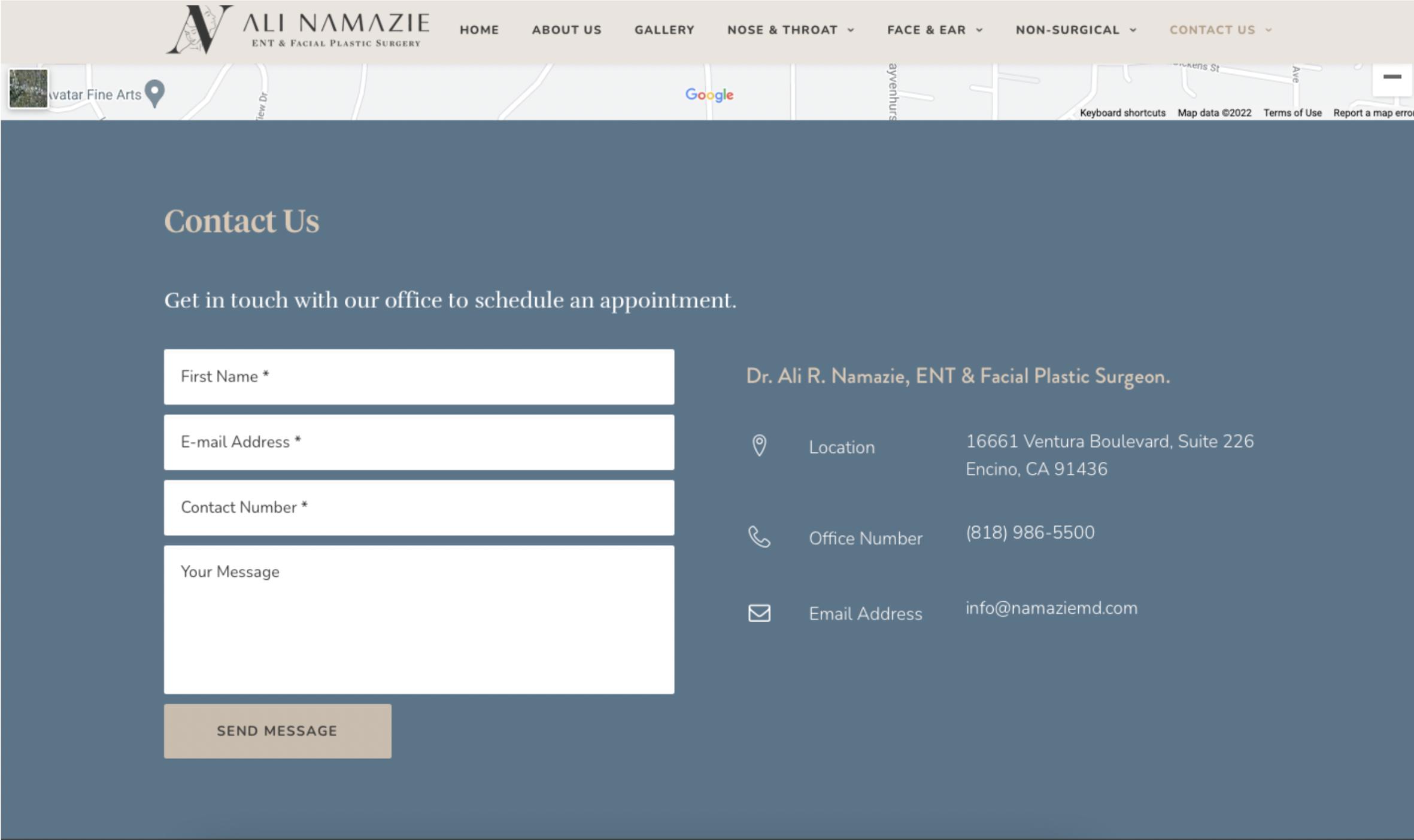Screen dimensions: 1414x840
Task: Open the Nose & Throat menu
Action: click(782, 30)
